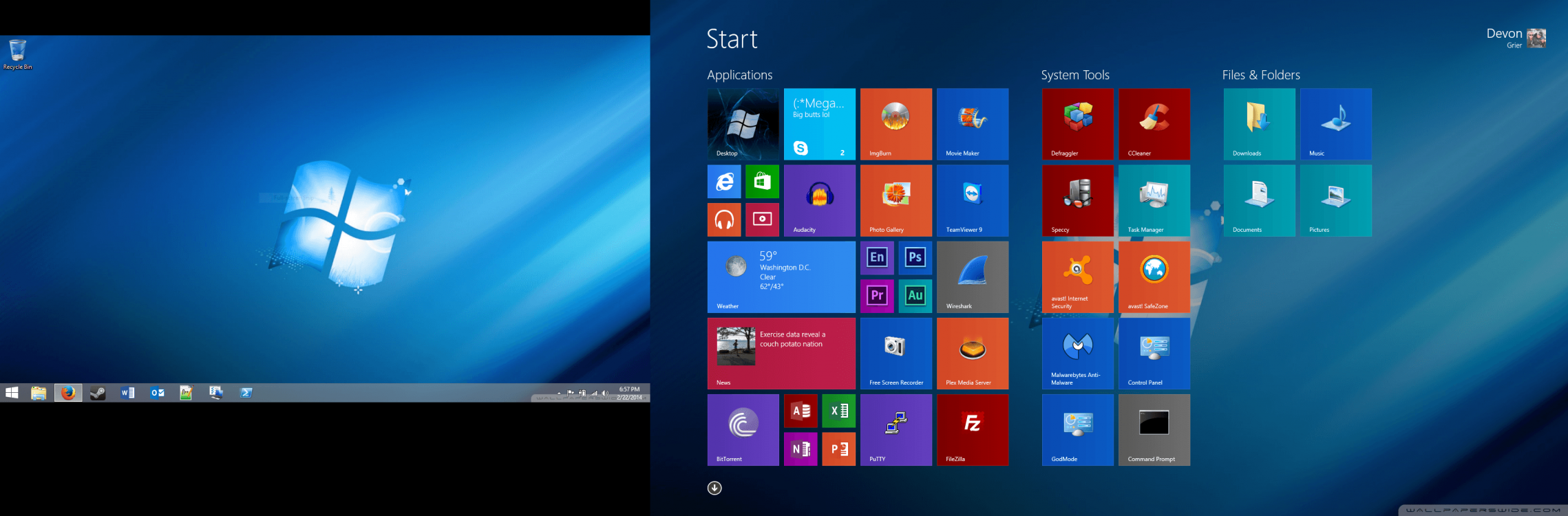1568x516 pixels.
Task: Launch the FileZilla tile
Action: [x=973, y=430]
